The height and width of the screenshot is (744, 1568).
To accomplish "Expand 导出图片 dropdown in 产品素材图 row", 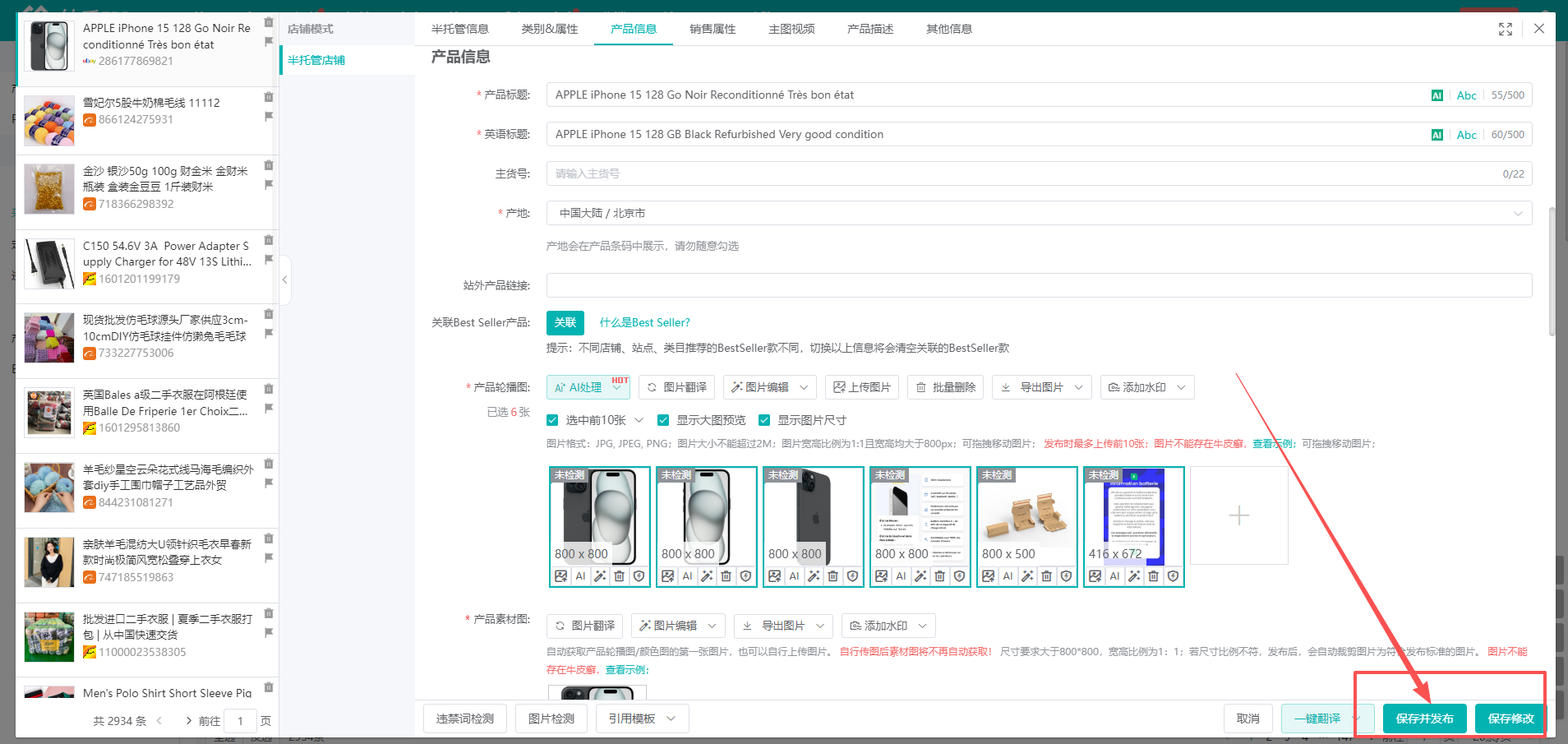I will [x=819, y=626].
